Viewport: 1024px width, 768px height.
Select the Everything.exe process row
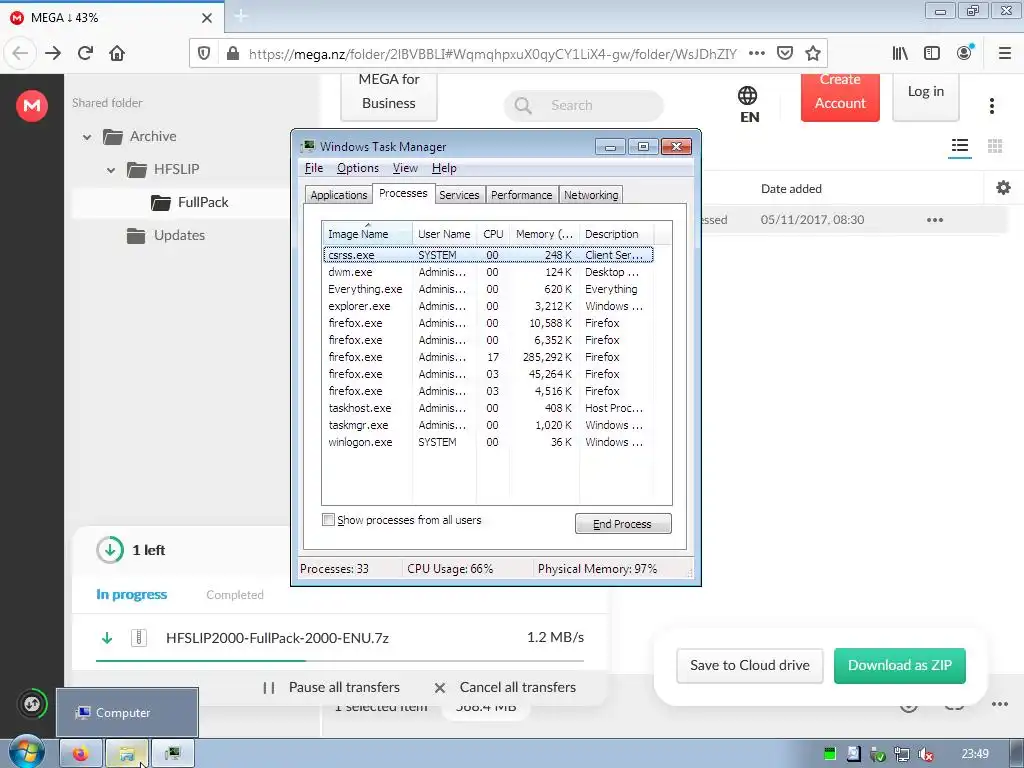488,289
